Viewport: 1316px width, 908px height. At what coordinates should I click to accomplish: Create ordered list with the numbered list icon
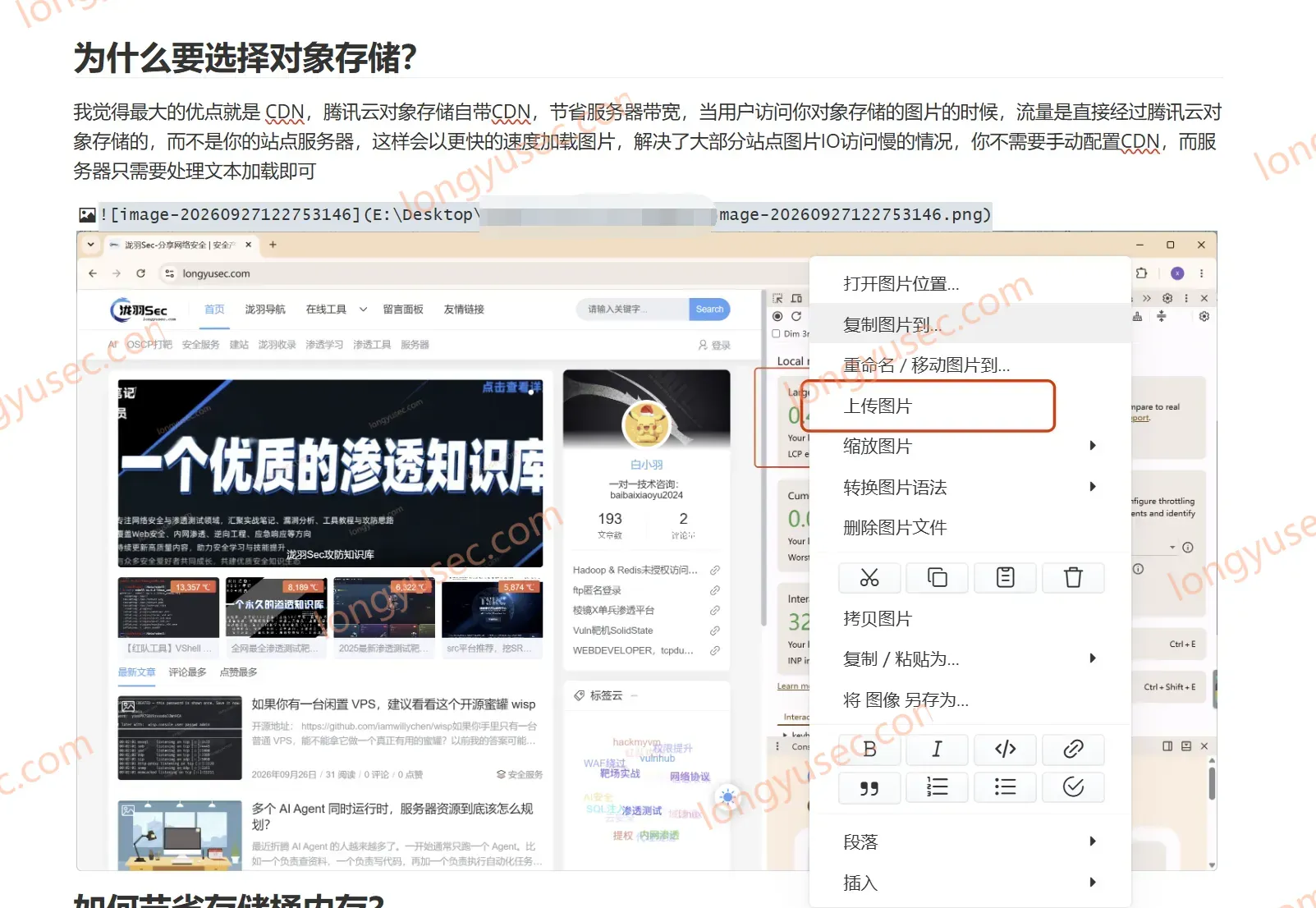(x=937, y=787)
